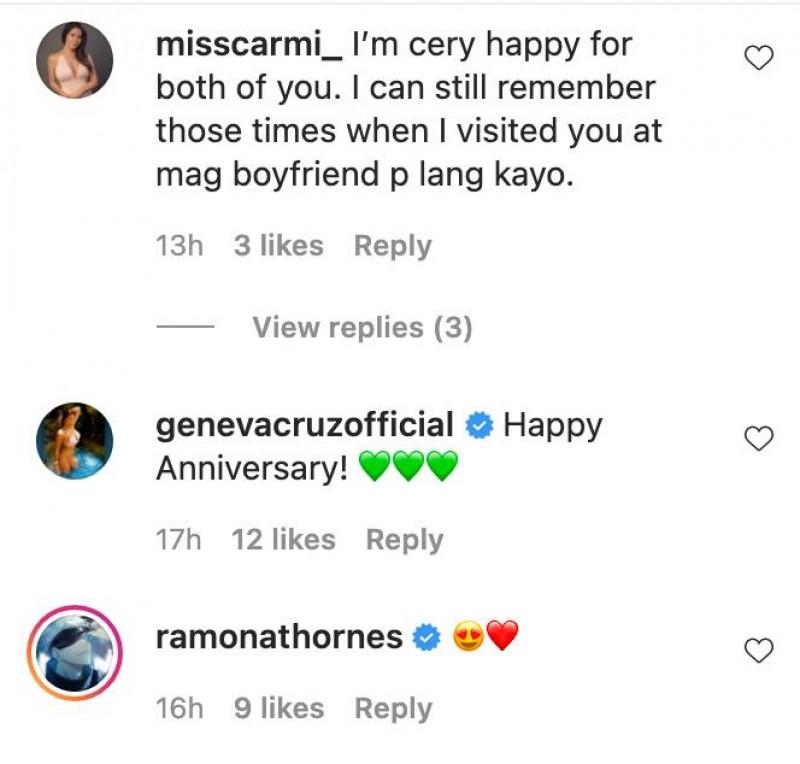Reply to genevacruzofficial's comment

(404, 540)
